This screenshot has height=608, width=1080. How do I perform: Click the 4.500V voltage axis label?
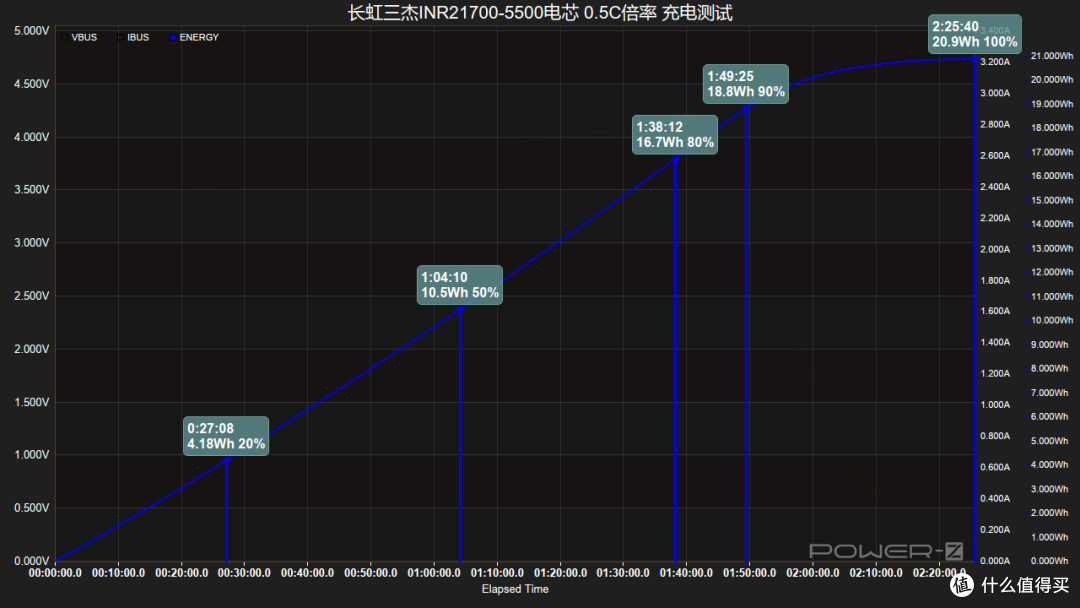coord(32,84)
